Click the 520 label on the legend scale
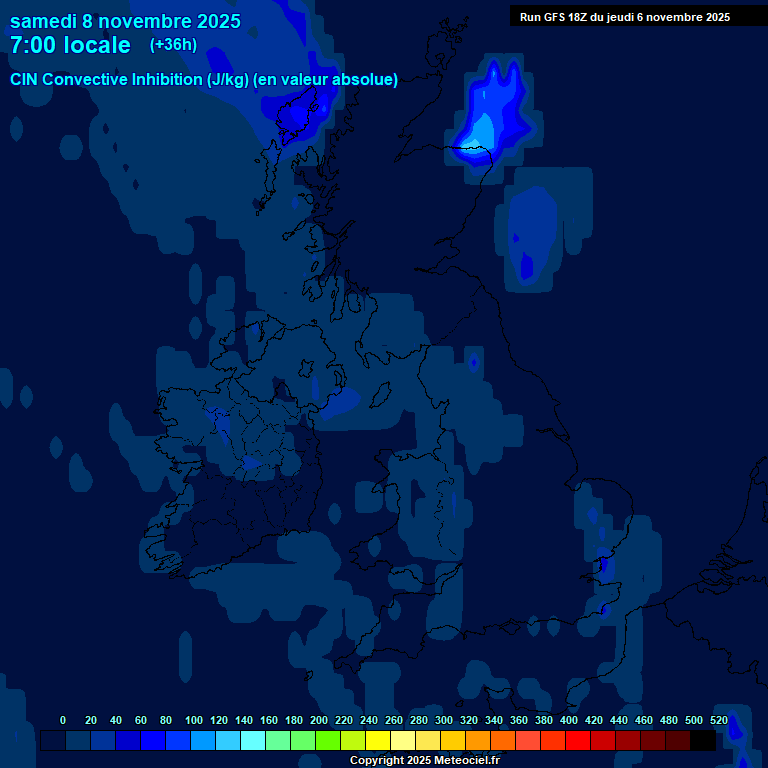This screenshot has height=768, width=768. coord(719,720)
